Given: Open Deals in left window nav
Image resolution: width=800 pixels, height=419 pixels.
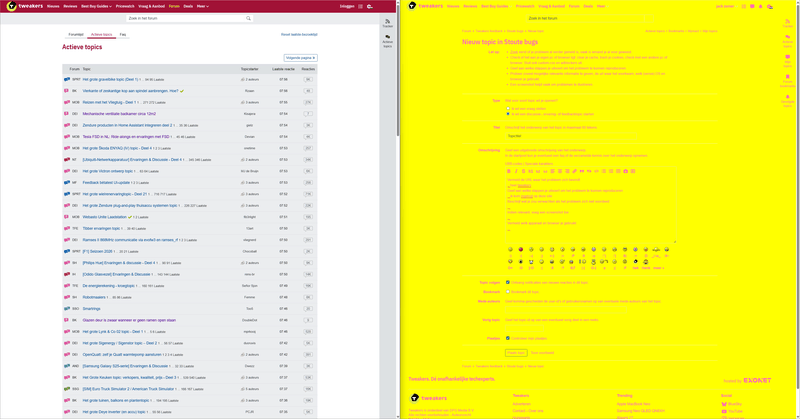Looking at the screenshot, I should click(x=188, y=7).
